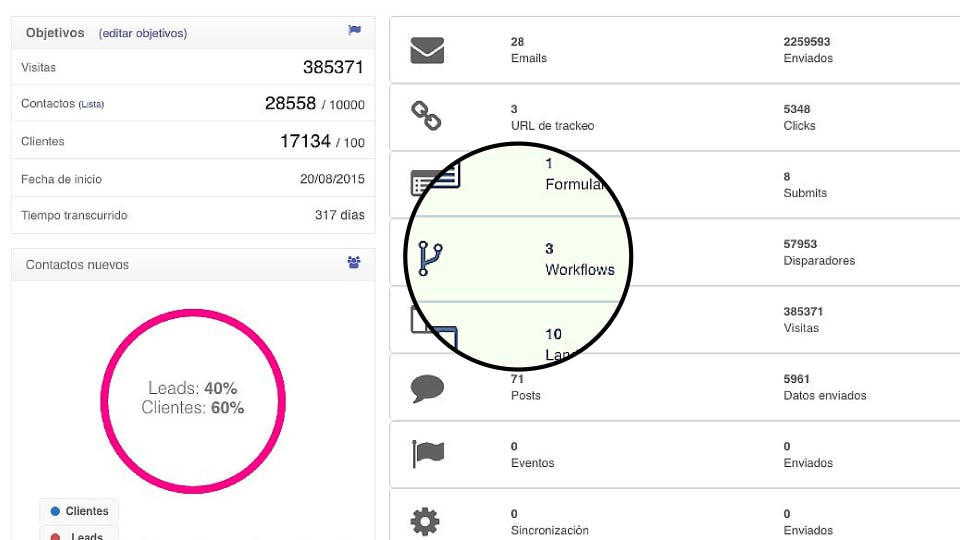Open the Lista link next to Contactos
This screenshot has width=960, height=540.
(91, 105)
